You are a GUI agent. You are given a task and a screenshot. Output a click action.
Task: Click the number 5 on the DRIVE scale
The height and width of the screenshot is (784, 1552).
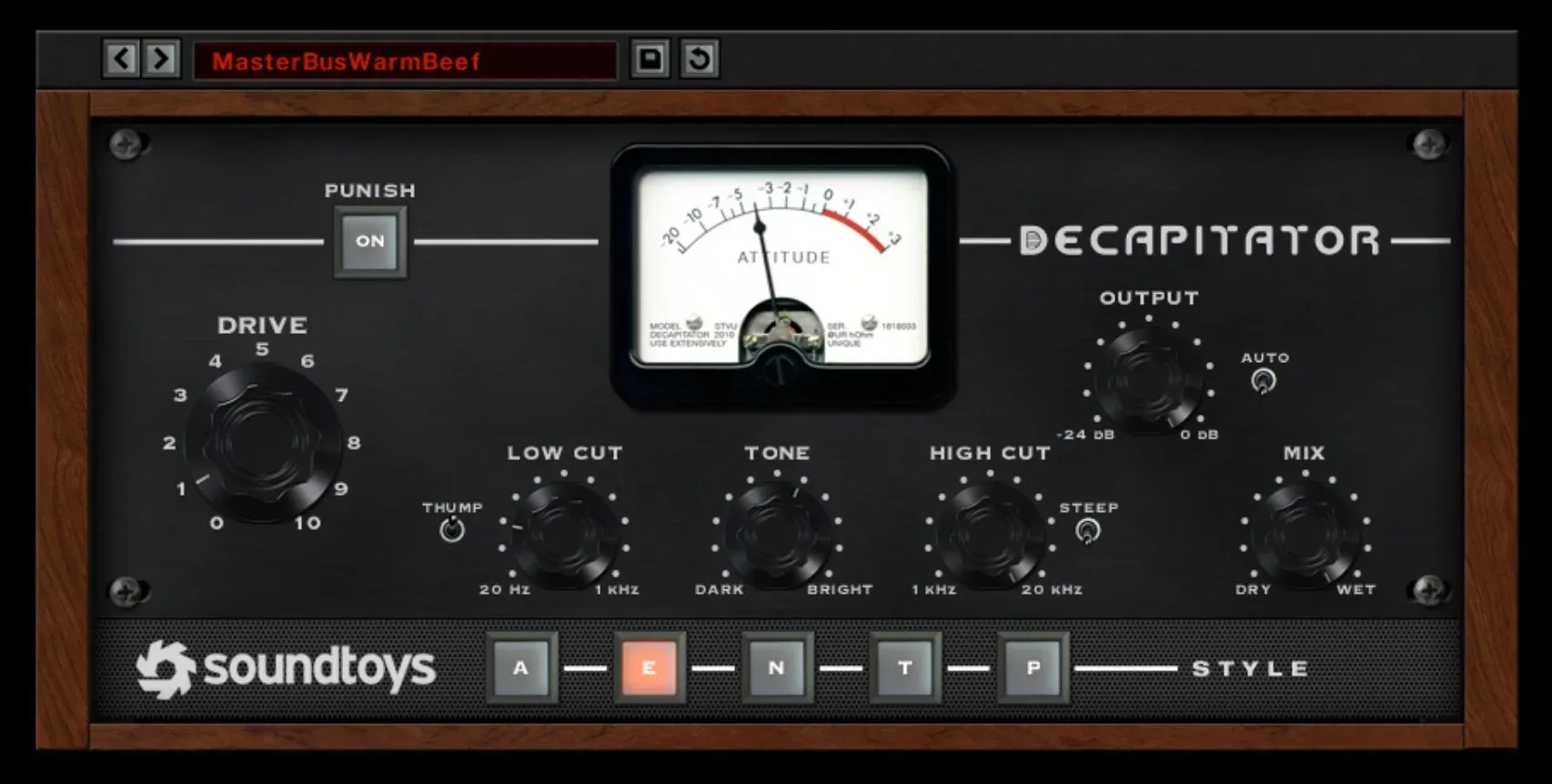coord(262,349)
